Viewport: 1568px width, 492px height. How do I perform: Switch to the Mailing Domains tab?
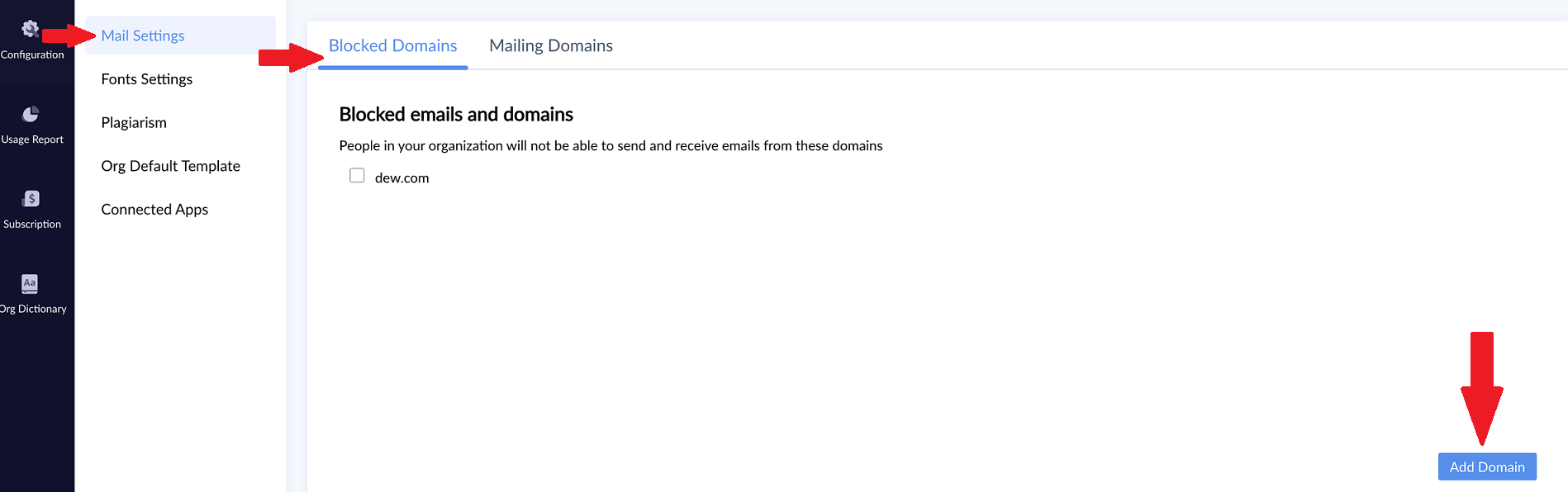[x=551, y=45]
